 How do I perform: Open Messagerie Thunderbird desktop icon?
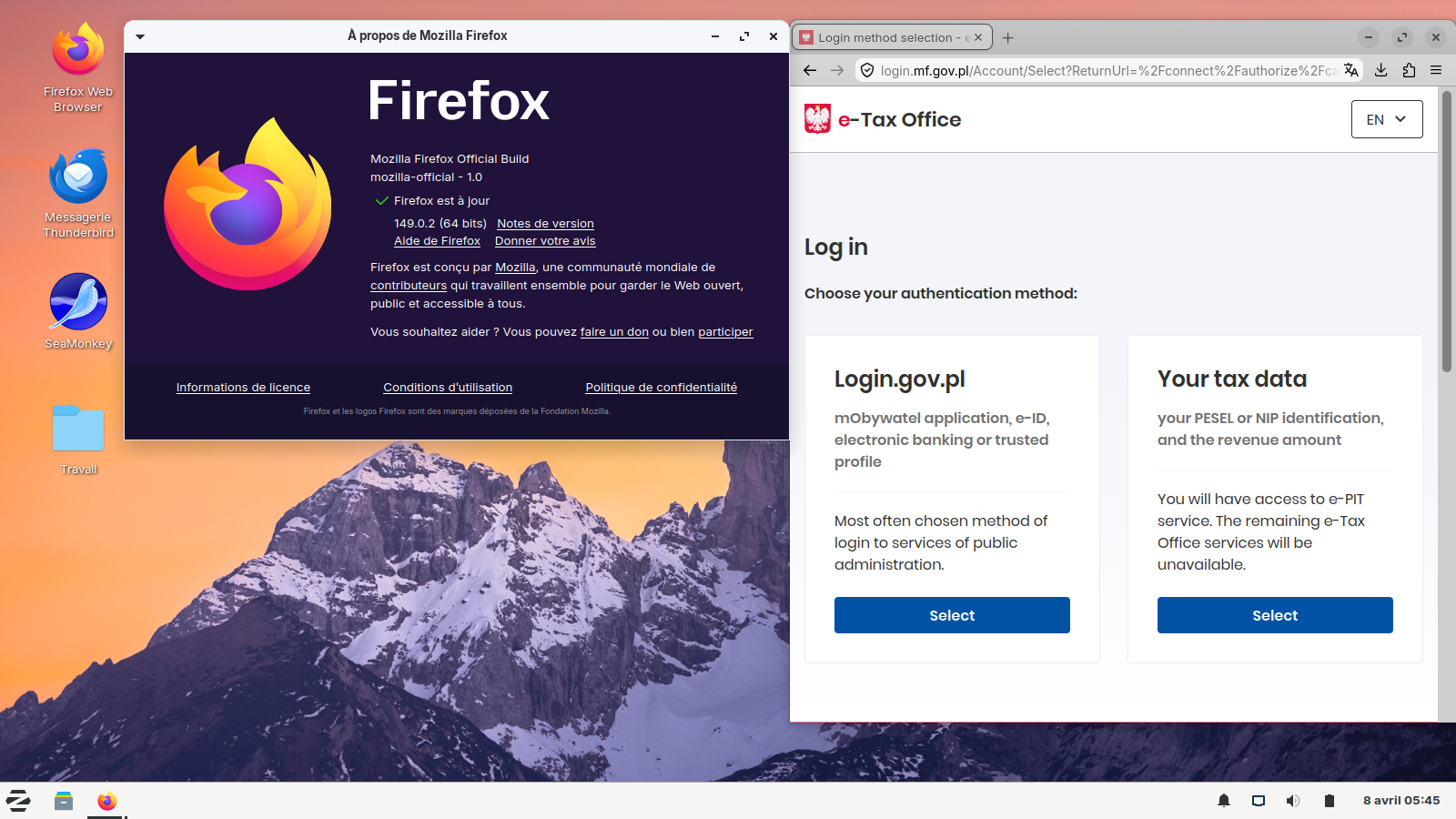point(78,194)
